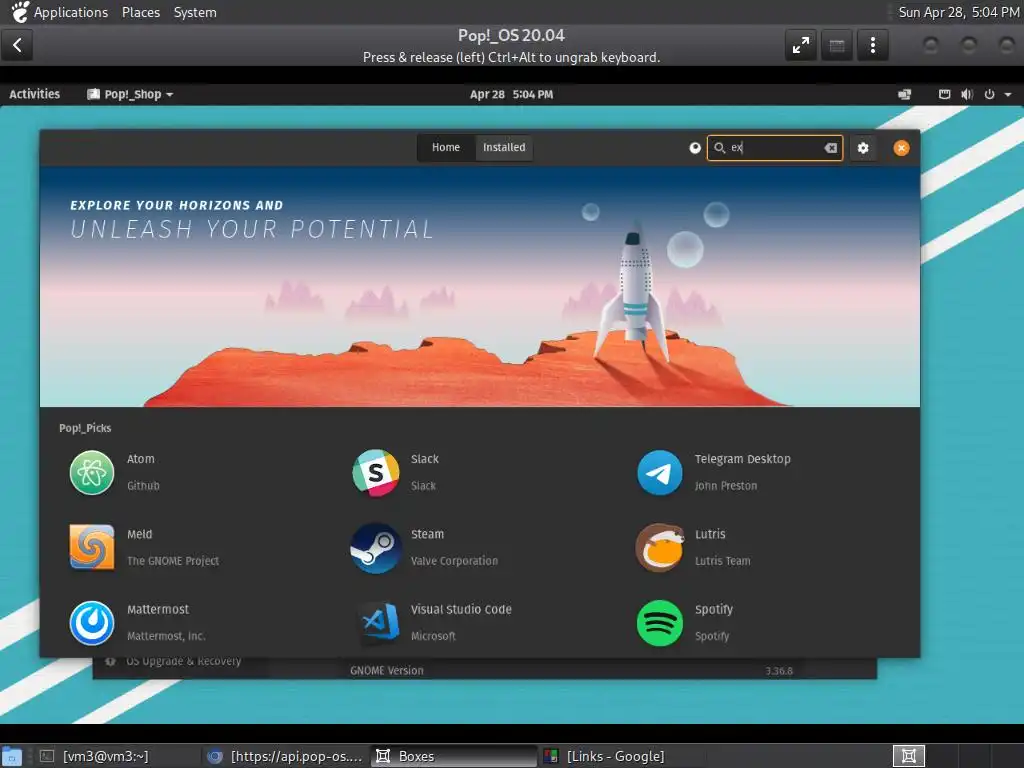1024x768 pixels.
Task: Open volume indicator in Pop!_OS panel
Action: (967, 94)
